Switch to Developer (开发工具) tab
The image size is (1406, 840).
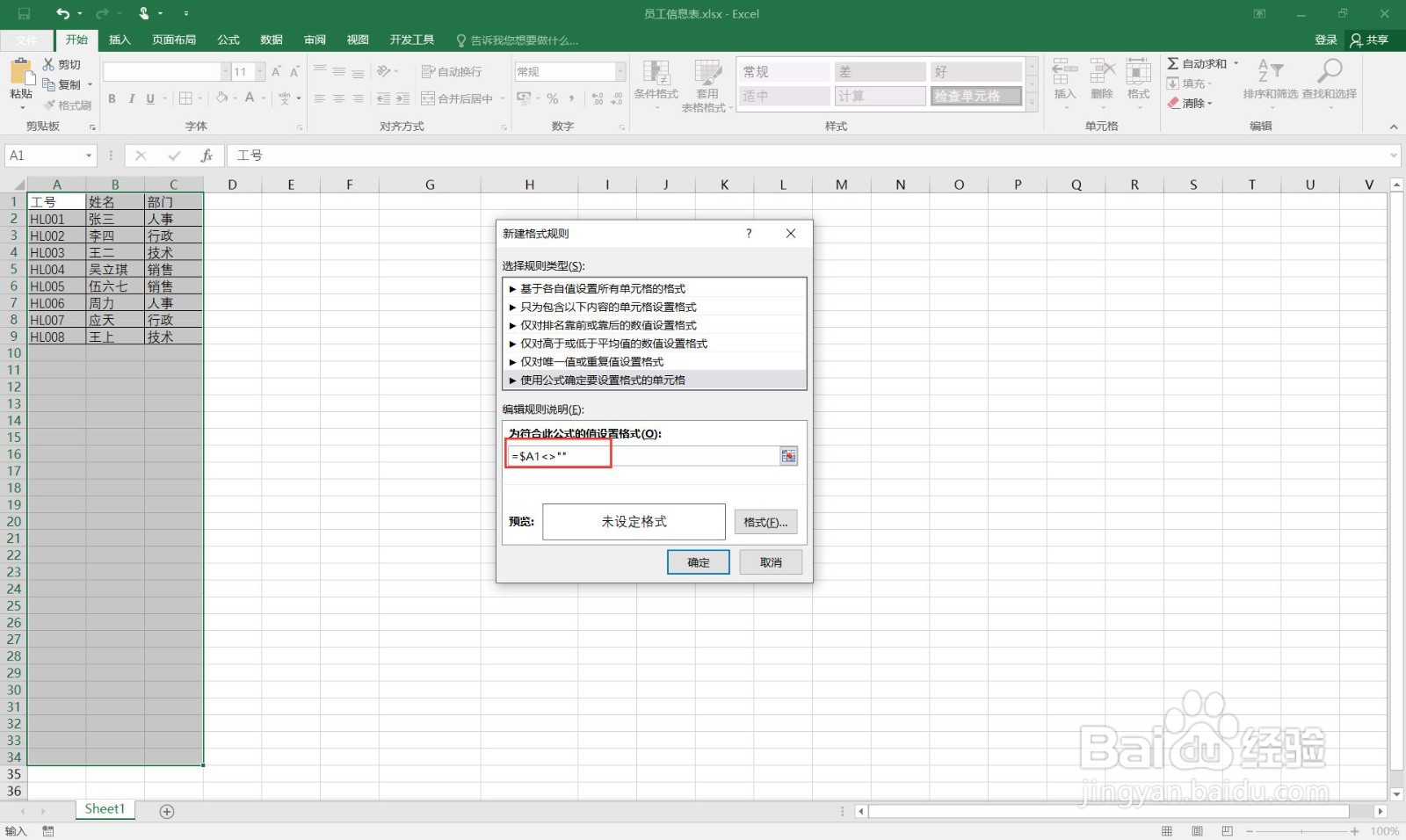[x=412, y=40]
